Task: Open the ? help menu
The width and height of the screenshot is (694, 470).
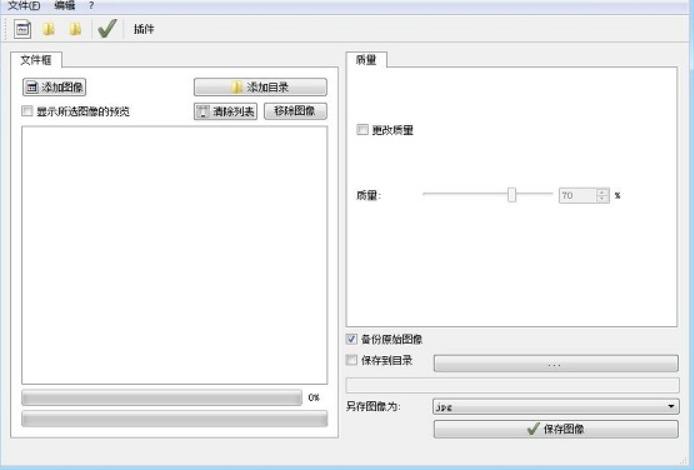Action: [x=91, y=6]
